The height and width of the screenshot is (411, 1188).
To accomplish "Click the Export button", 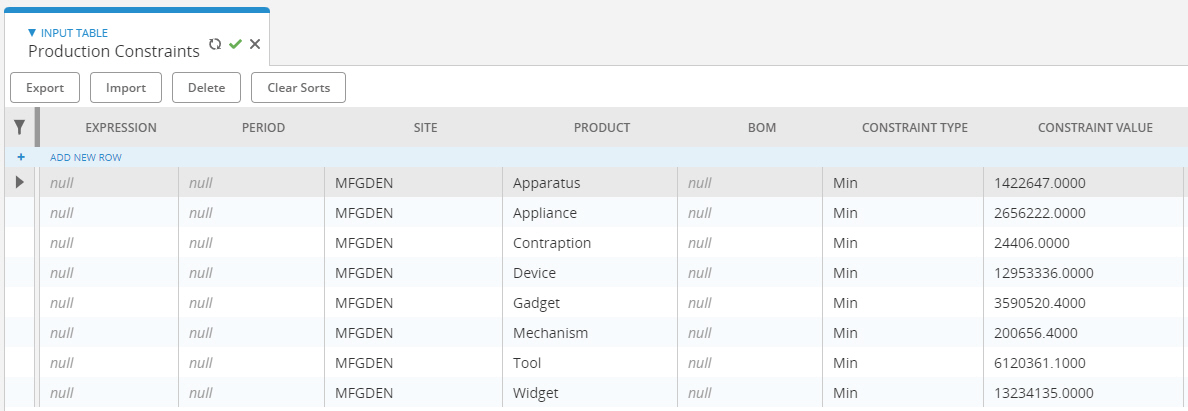I will coord(45,87).
